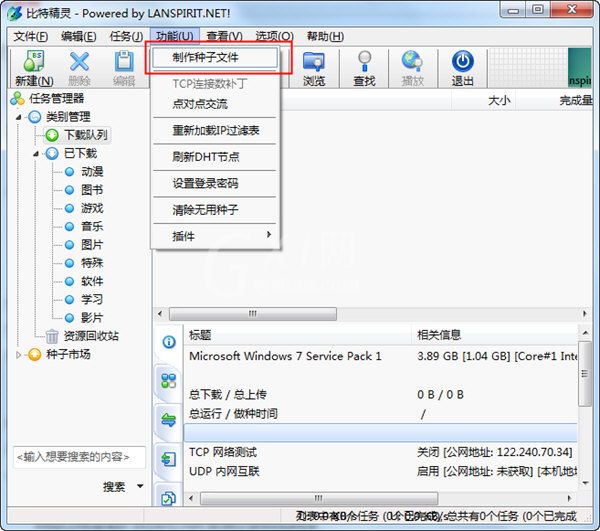This screenshot has height=531, width=600.
Task: Click the task list horizontal scrollbar thumb
Action: 253,314
